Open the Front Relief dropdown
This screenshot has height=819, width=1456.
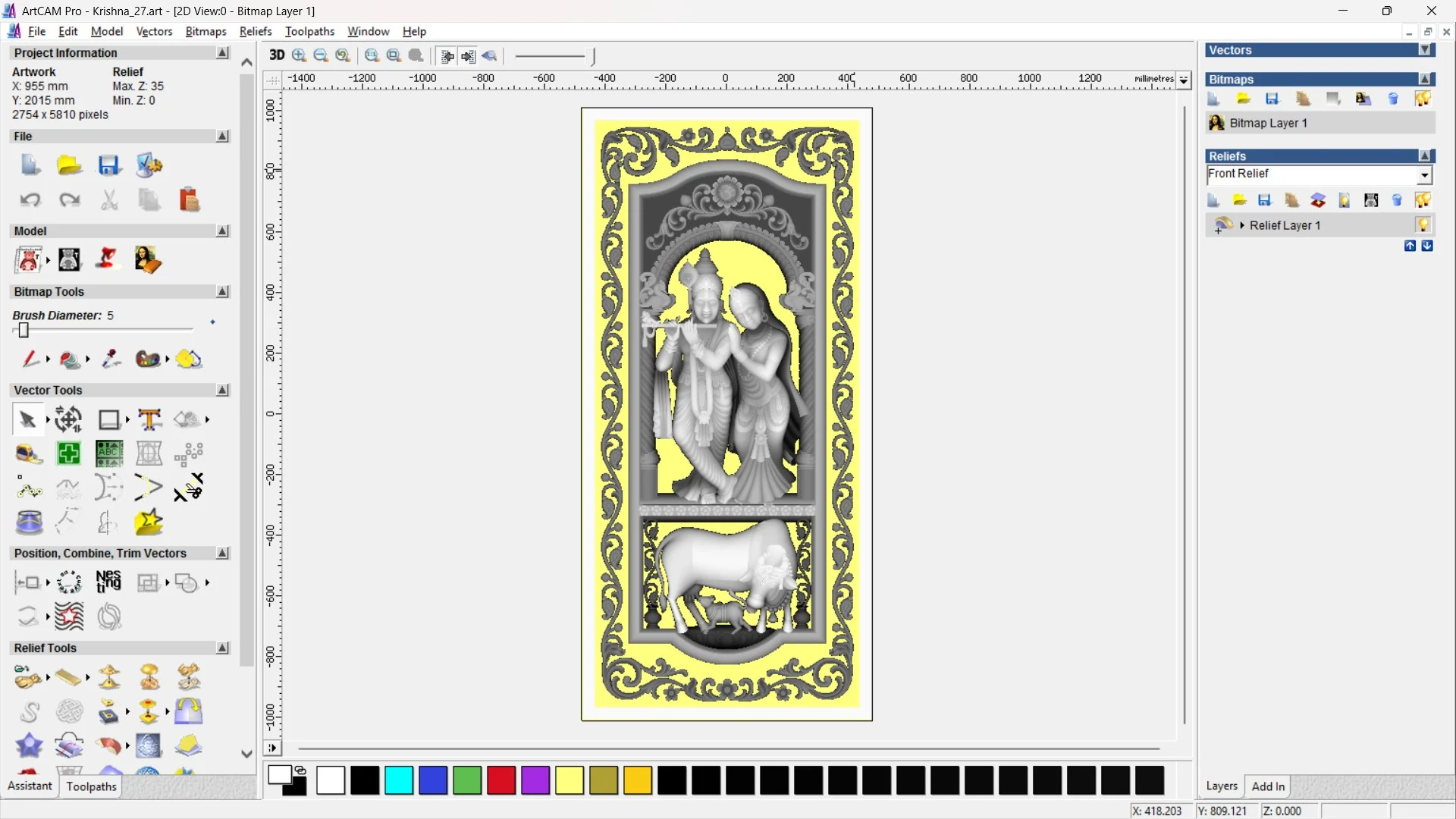[x=1424, y=175]
